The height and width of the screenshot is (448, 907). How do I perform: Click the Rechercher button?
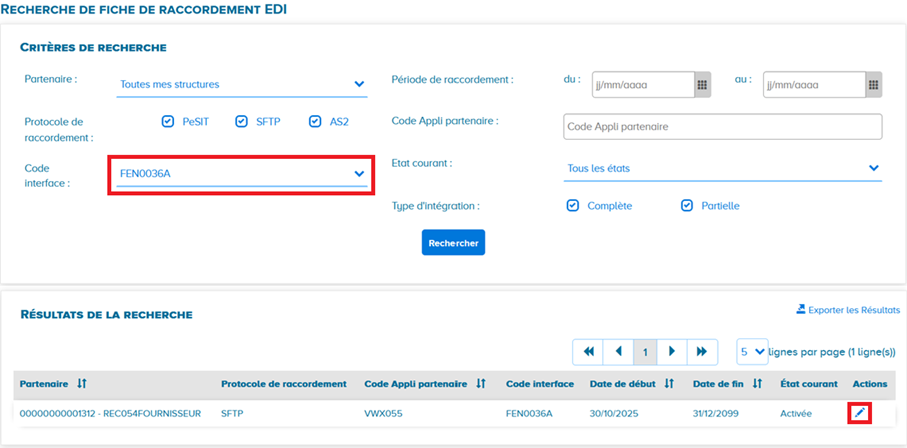[453, 243]
